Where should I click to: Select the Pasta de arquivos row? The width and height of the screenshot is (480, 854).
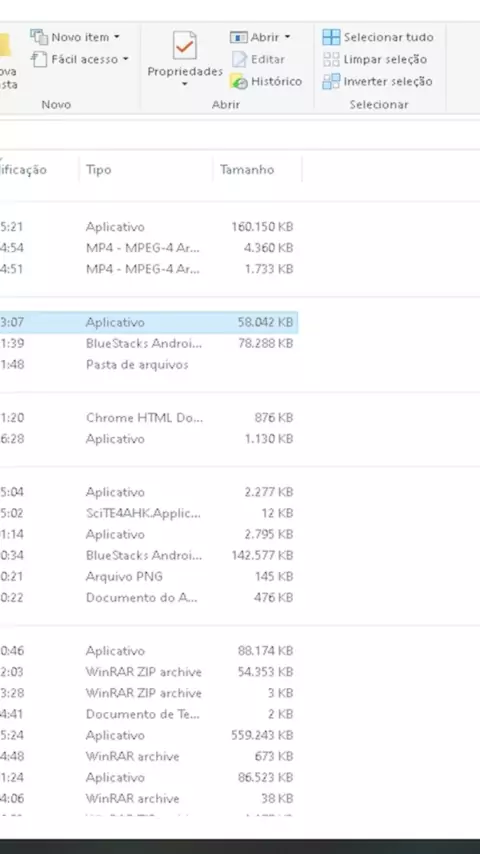pyautogui.click(x=149, y=364)
